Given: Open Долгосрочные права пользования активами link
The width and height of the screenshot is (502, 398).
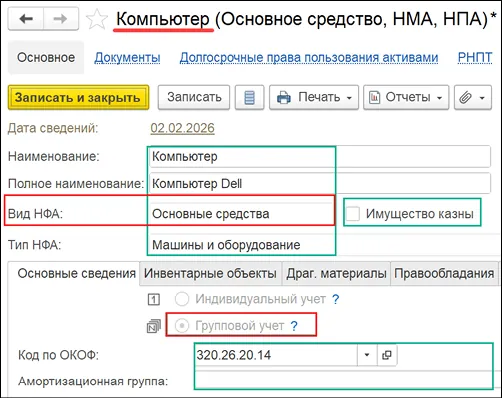Looking at the screenshot, I should (x=309, y=58).
